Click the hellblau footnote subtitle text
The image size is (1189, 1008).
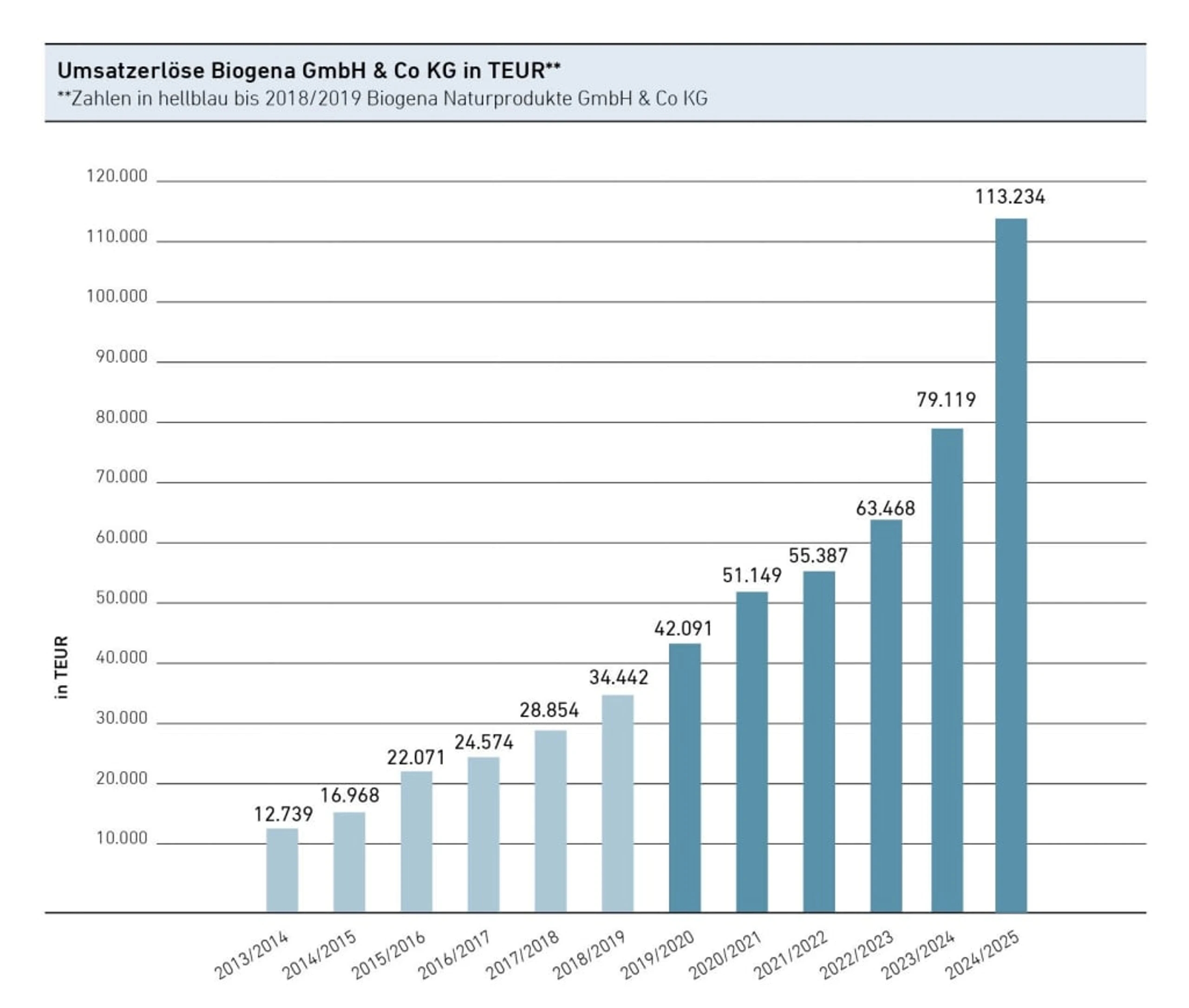[382, 99]
